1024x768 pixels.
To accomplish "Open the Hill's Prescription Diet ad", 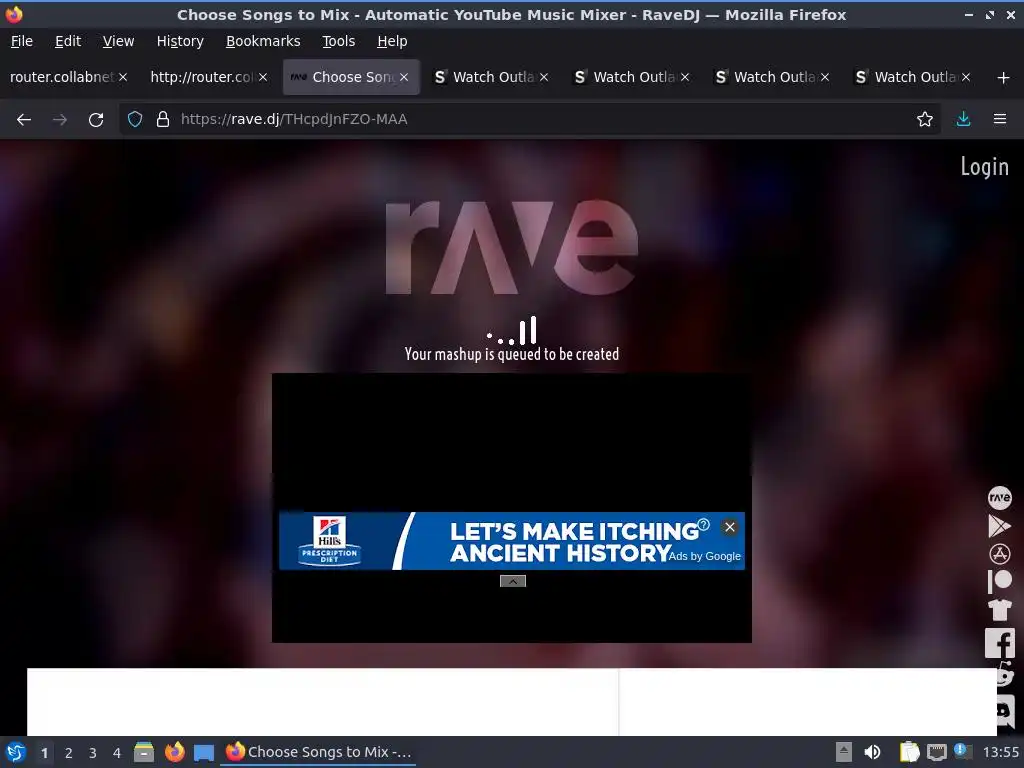I will [x=511, y=541].
